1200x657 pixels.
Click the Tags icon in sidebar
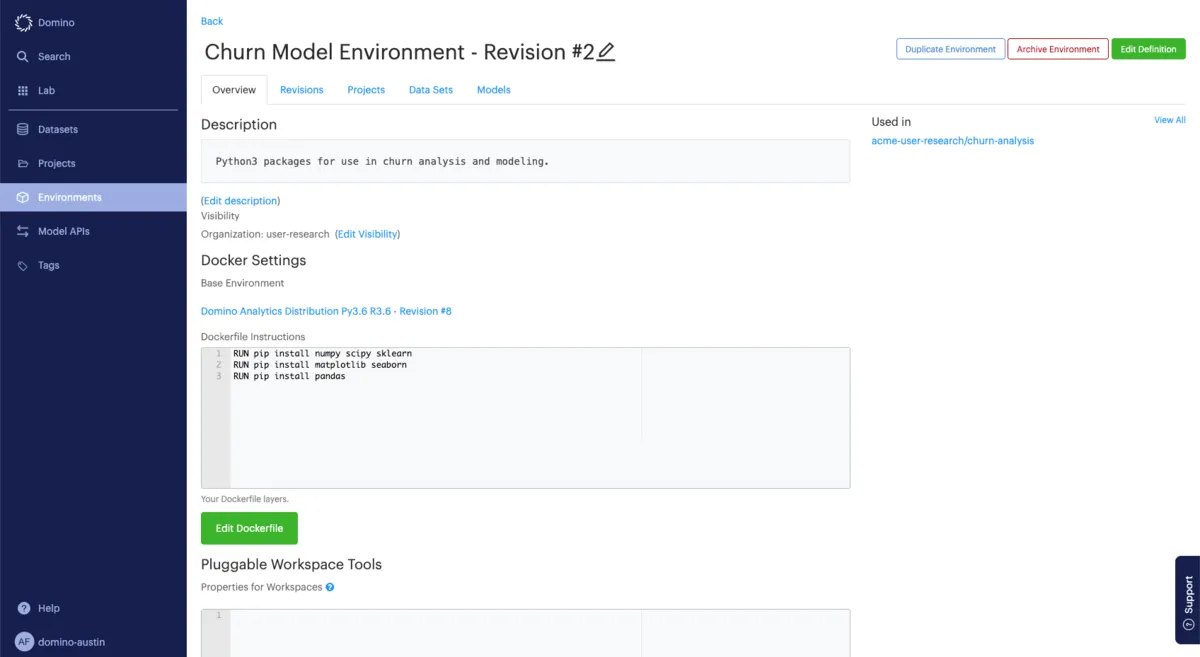(x=23, y=266)
